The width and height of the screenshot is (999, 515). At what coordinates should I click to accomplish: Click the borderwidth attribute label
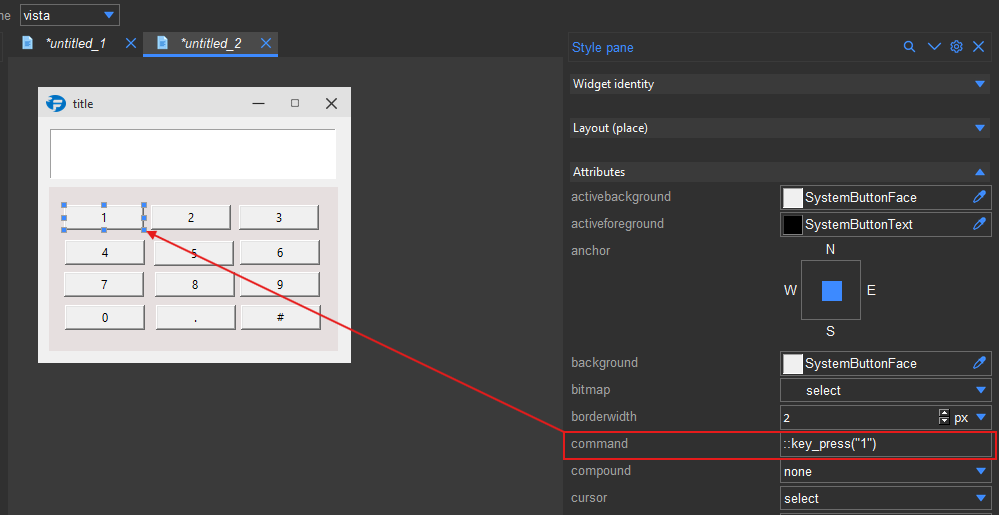point(604,417)
